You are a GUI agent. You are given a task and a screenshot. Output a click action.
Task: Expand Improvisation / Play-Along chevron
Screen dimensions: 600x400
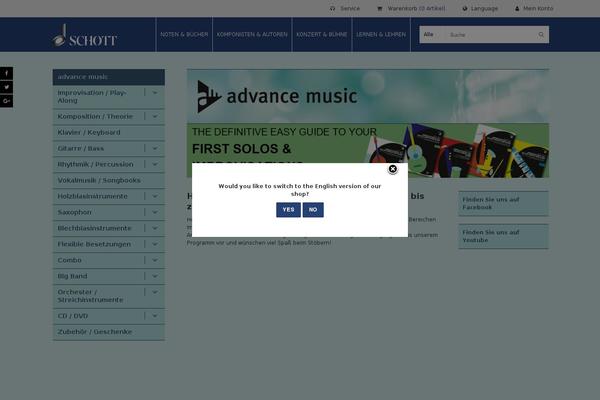155,93
